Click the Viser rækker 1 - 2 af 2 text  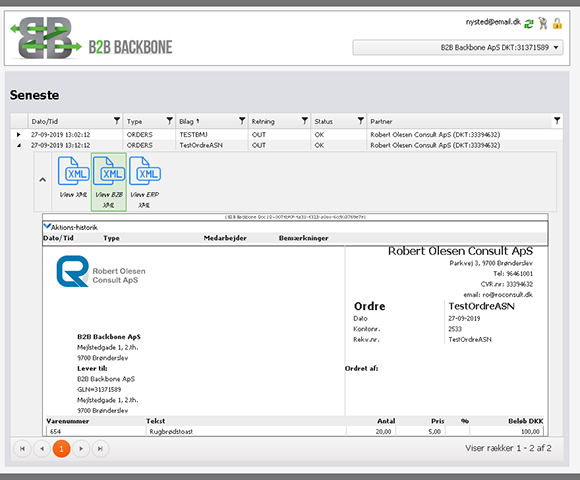(508, 448)
